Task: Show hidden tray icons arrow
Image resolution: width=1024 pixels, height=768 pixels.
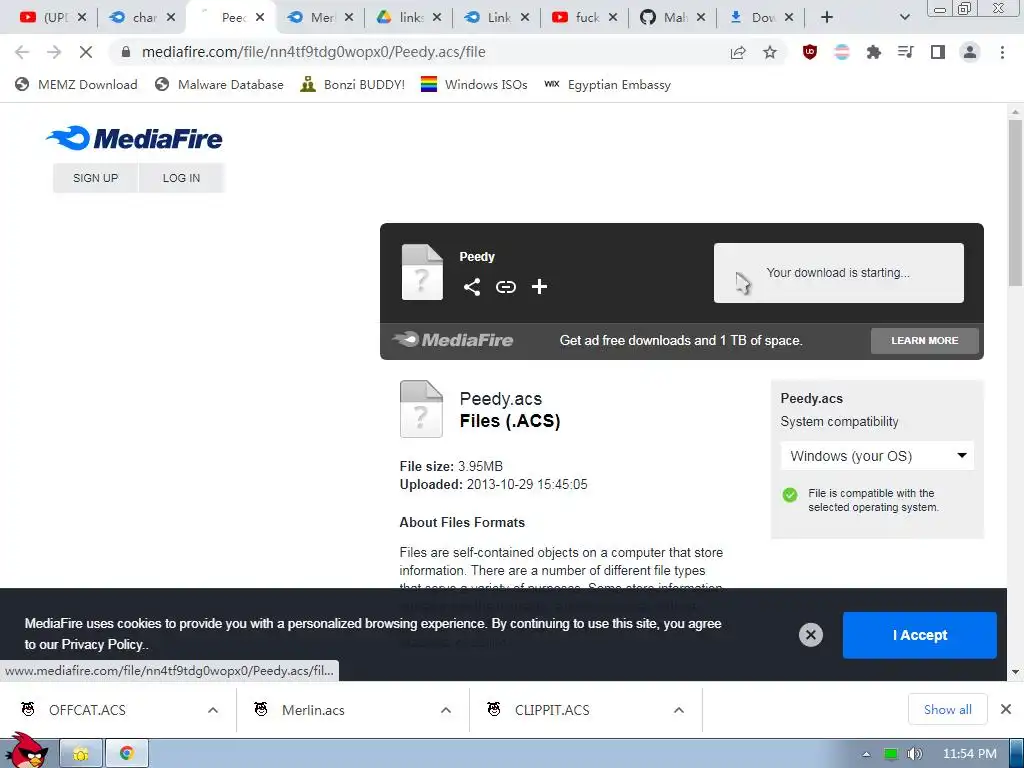Action: (866, 754)
